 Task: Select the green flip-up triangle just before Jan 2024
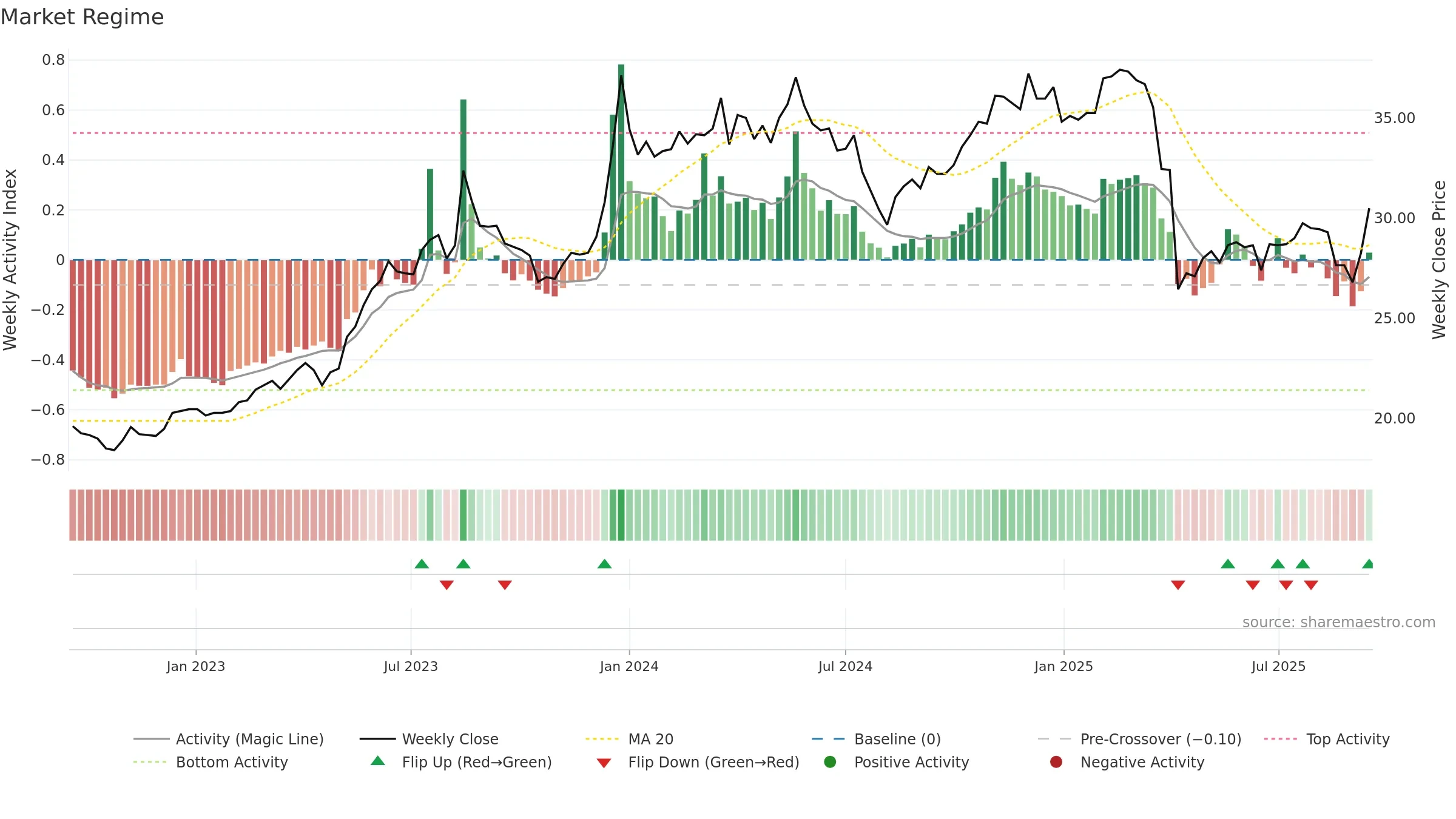(x=604, y=564)
